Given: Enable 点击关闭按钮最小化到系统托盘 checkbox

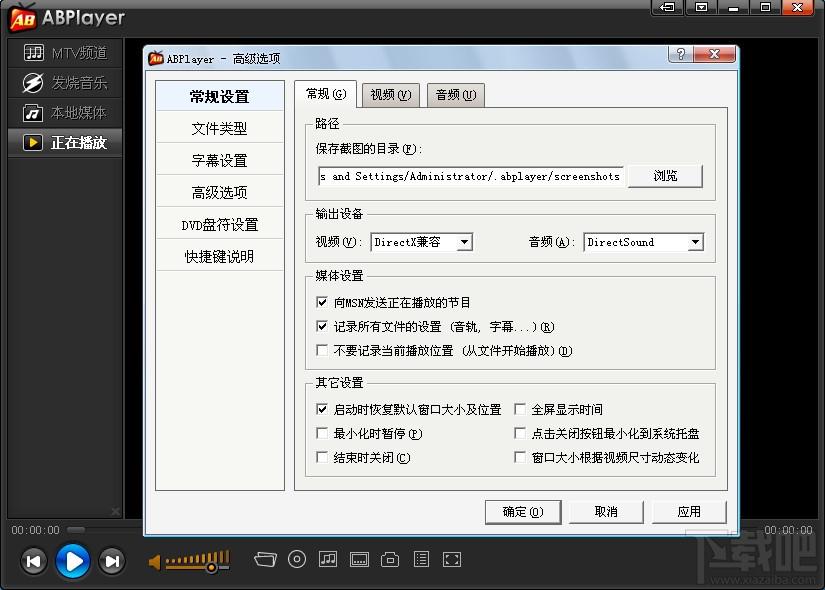Looking at the screenshot, I should pos(520,433).
